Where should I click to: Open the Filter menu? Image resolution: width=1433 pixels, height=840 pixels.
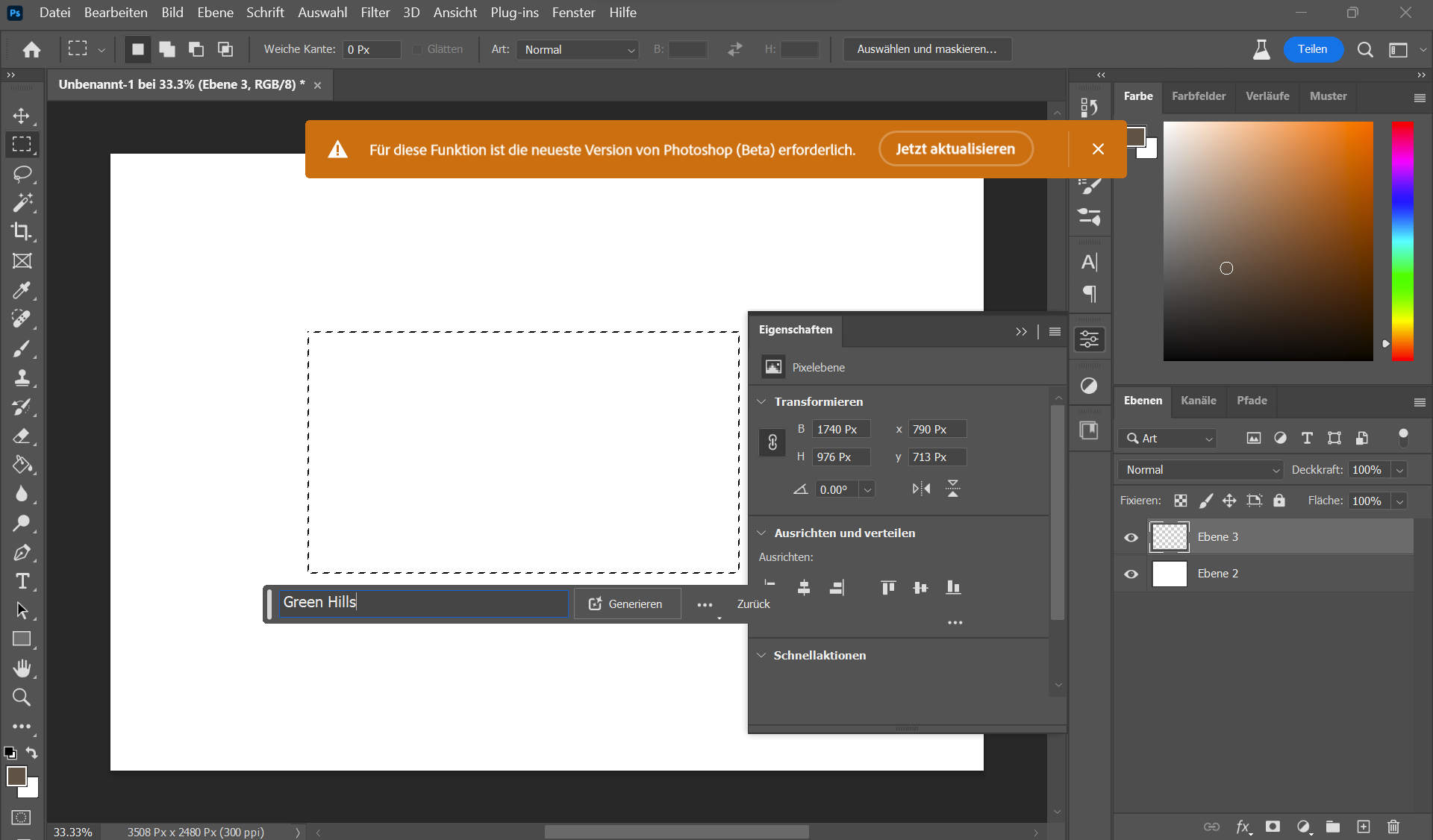[x=375, y=12]
